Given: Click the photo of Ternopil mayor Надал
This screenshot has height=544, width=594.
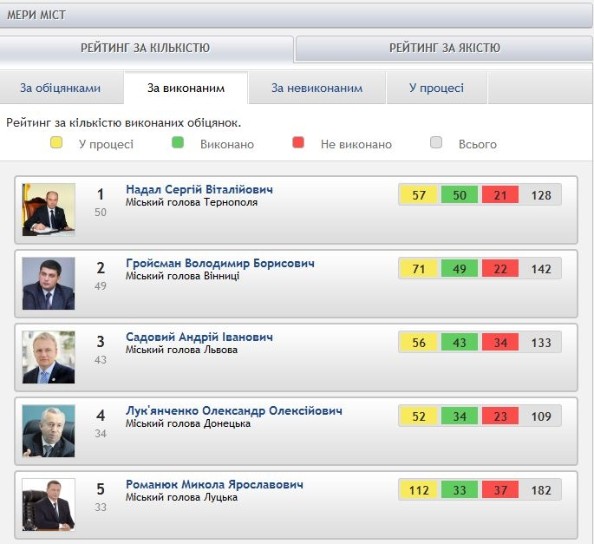Looking at the screenshot, I should [48, 209].
